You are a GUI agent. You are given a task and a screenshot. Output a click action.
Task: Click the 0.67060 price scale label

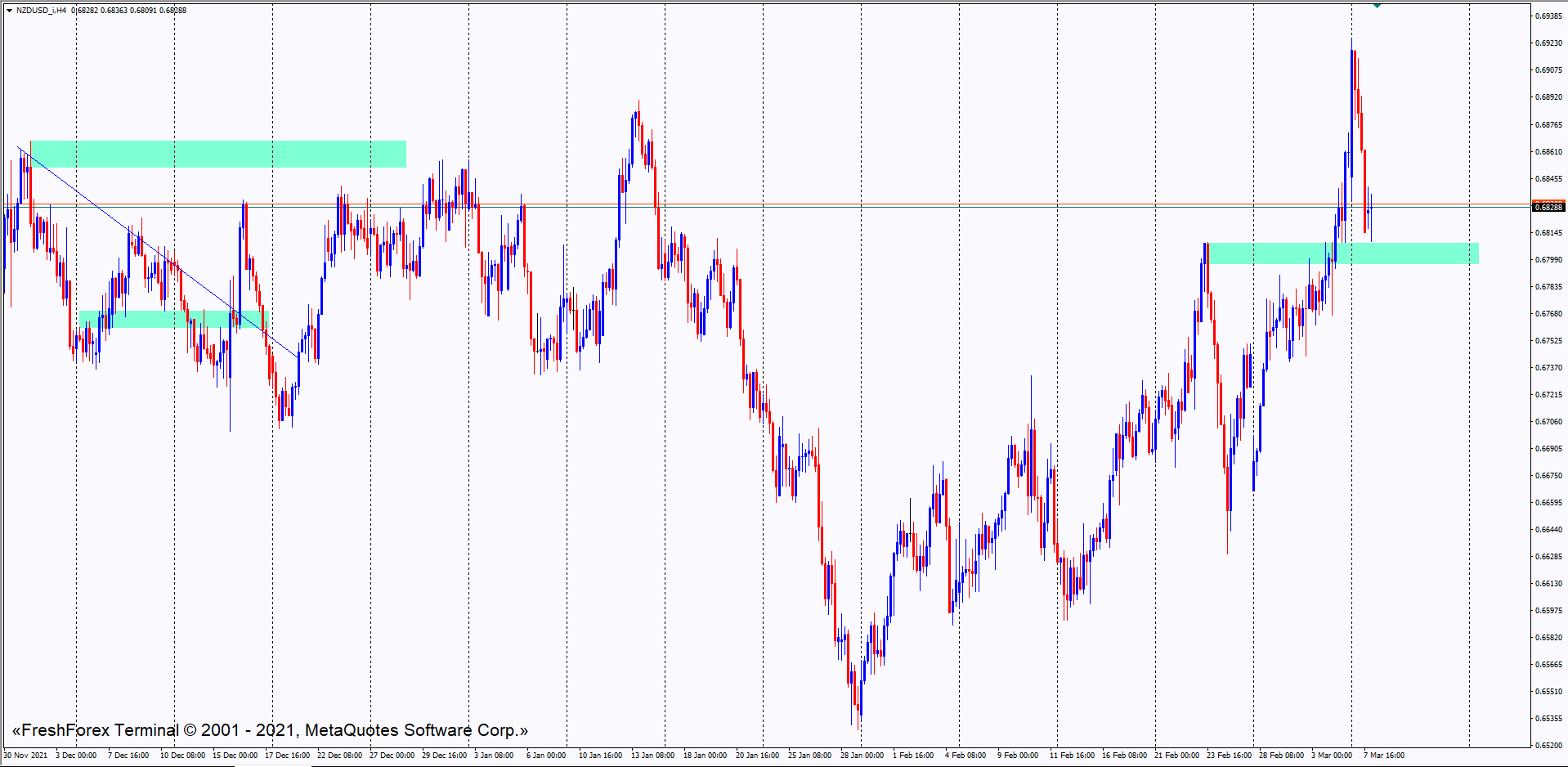click(1548, 422)
